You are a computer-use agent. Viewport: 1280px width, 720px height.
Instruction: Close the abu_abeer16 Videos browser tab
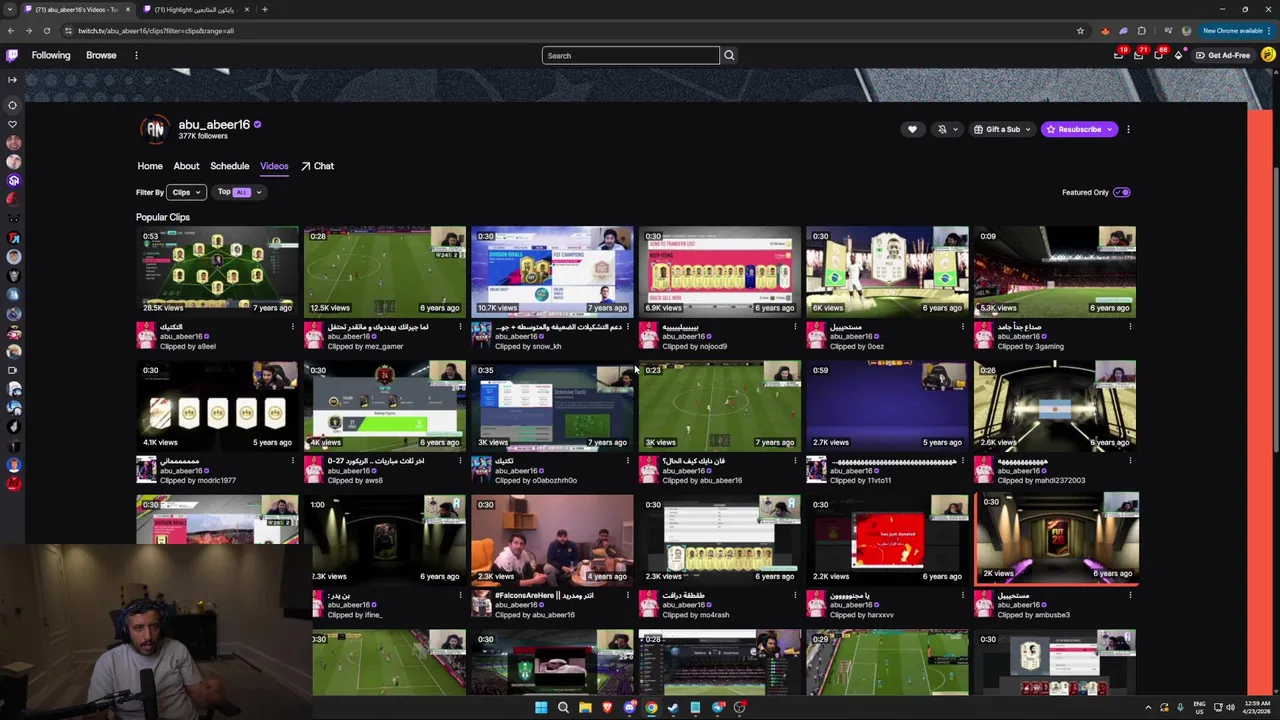click(127, 9)
